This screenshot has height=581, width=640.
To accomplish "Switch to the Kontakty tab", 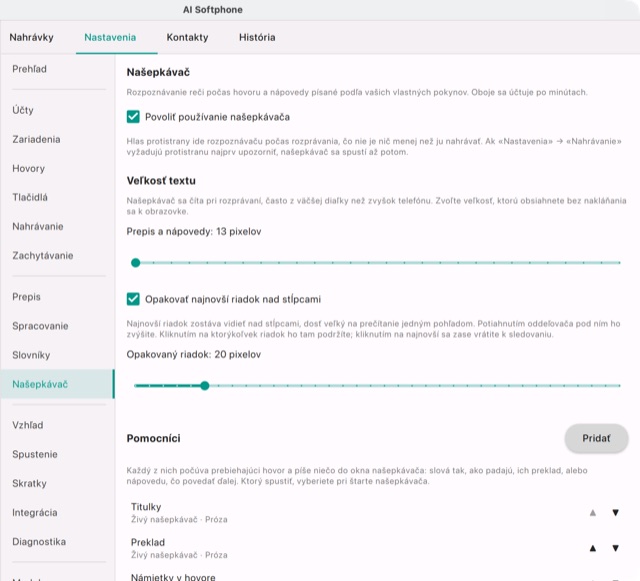I will (187, 37).
